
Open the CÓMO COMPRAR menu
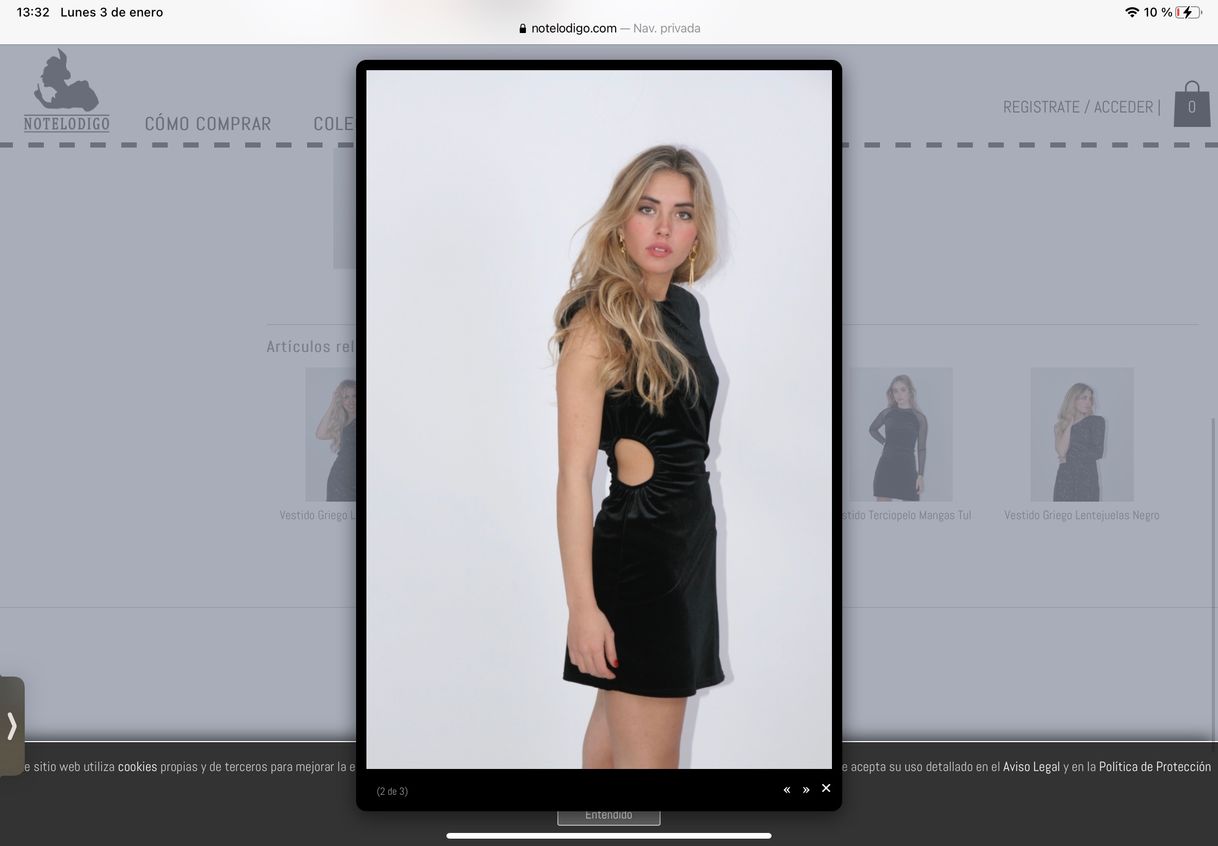tap(208, 123)
